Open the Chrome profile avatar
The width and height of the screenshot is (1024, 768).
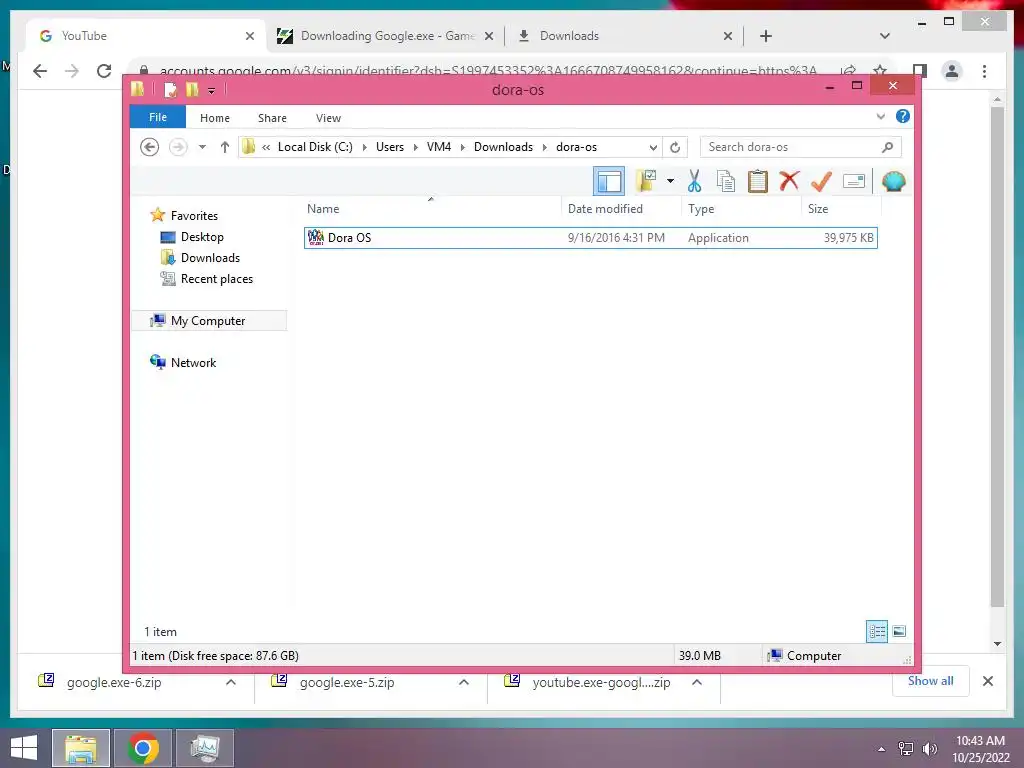pos(952,71)
